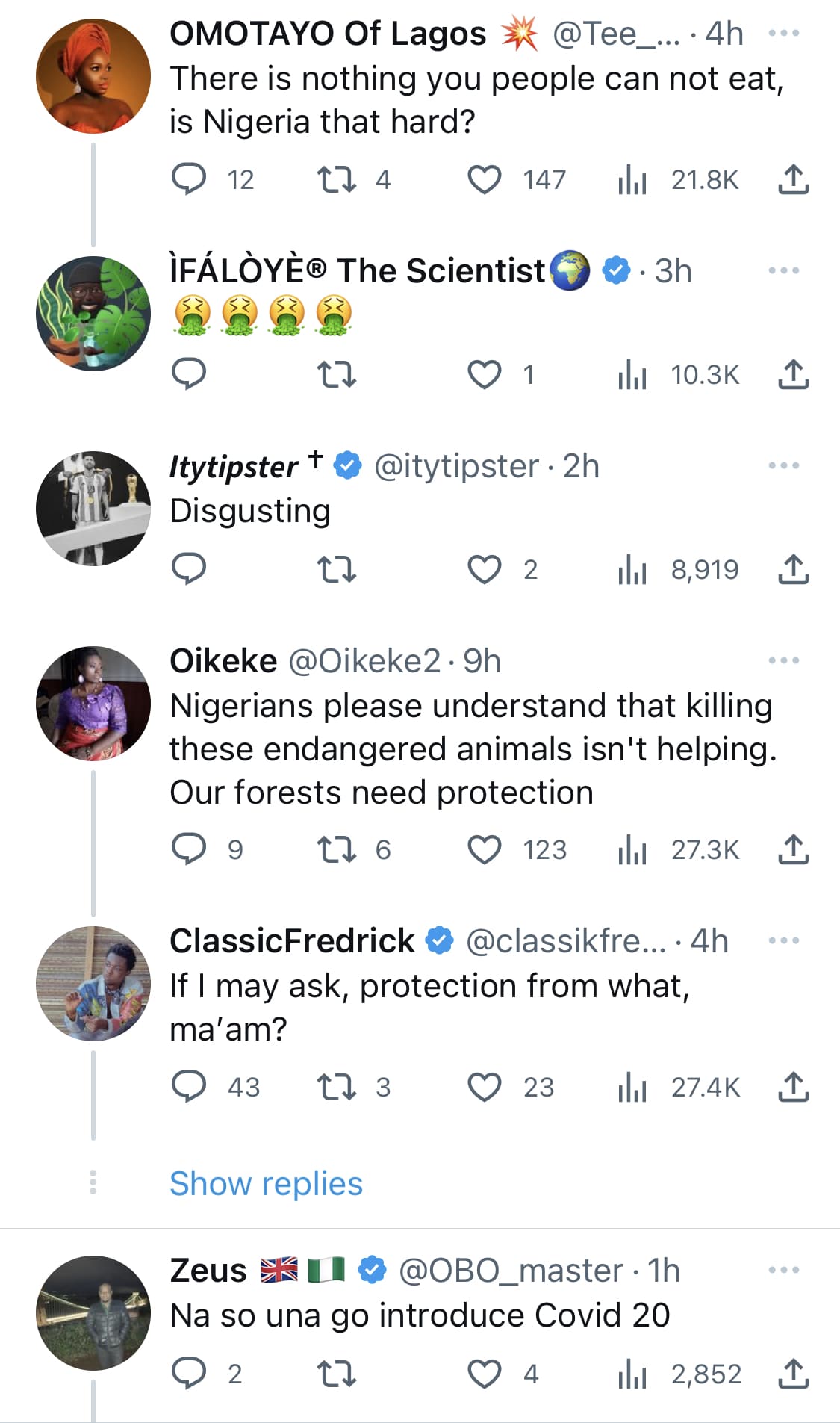Retweet OMOTAYO Of Lagos's tweet
This screenshot has width=840, height=1423.
pos(337,179)
